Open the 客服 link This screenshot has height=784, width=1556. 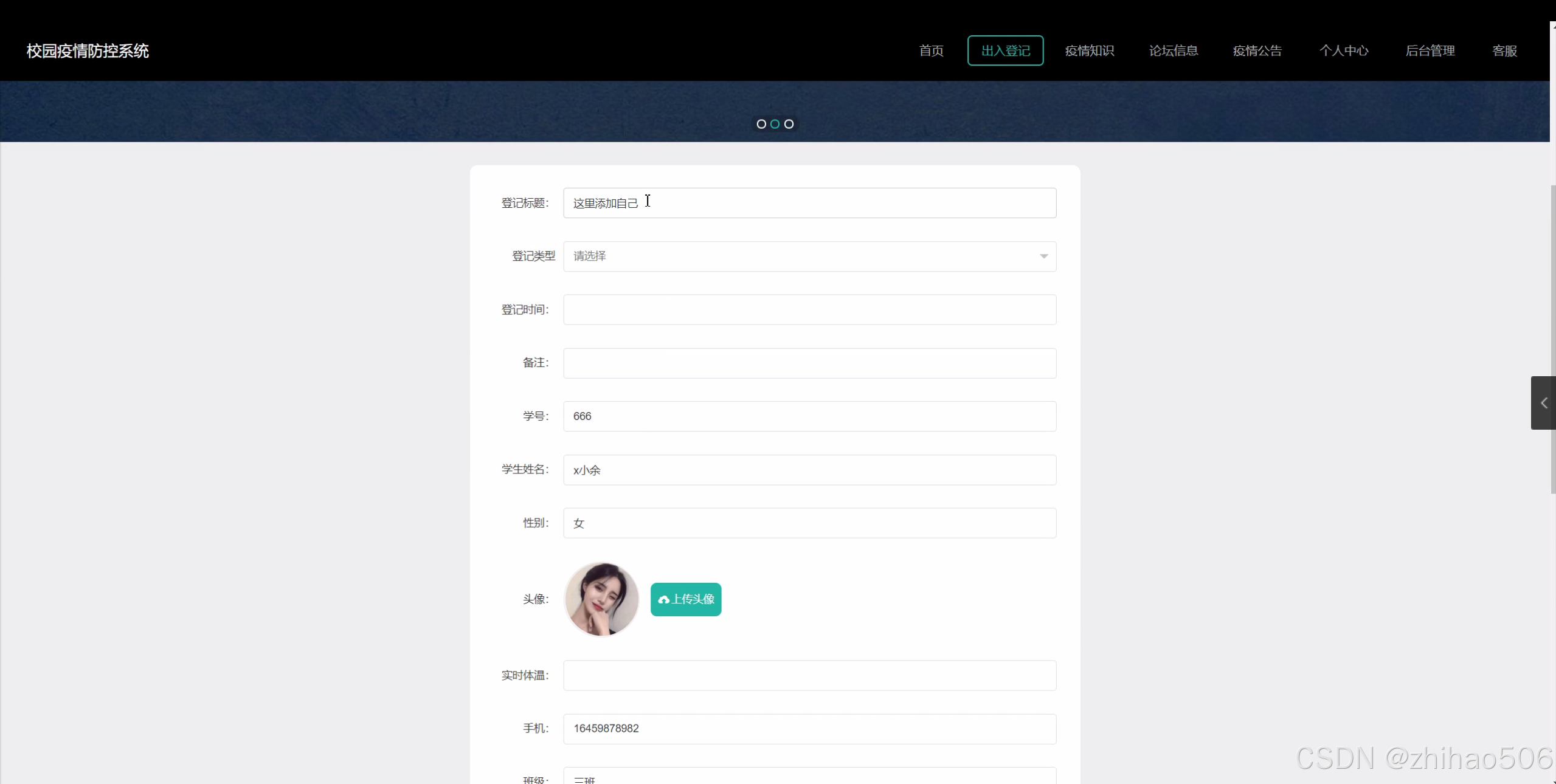pos(1504,51)
